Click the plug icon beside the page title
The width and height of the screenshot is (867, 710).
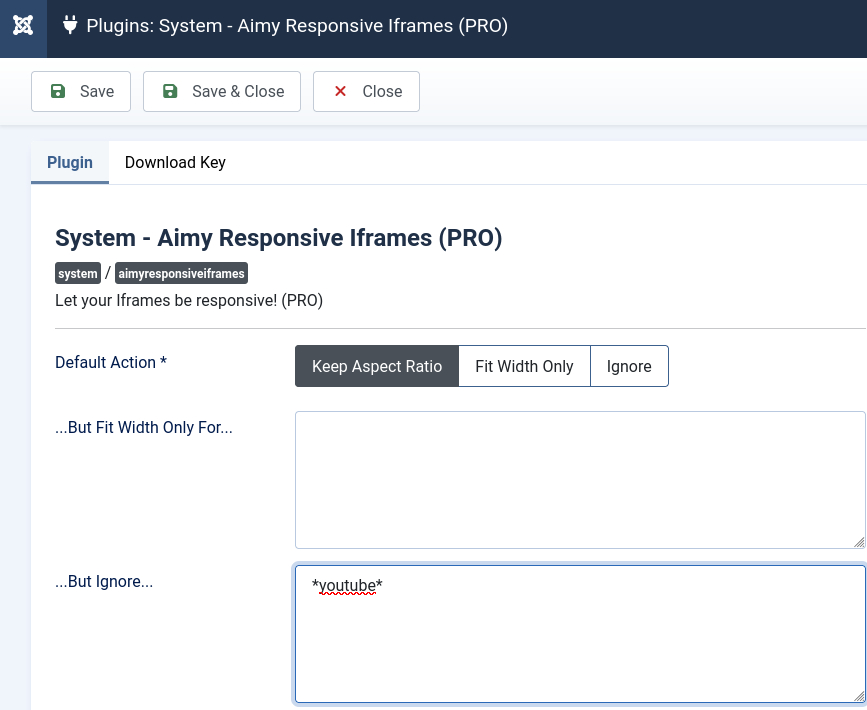(69, 25)
